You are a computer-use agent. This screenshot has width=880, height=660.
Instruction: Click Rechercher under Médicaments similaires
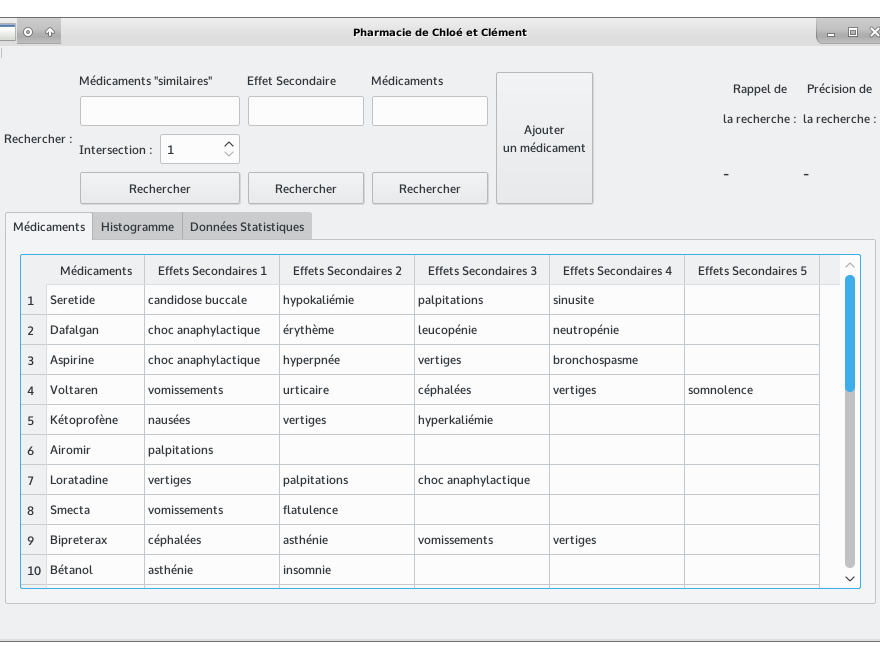(x=159, y=188)
